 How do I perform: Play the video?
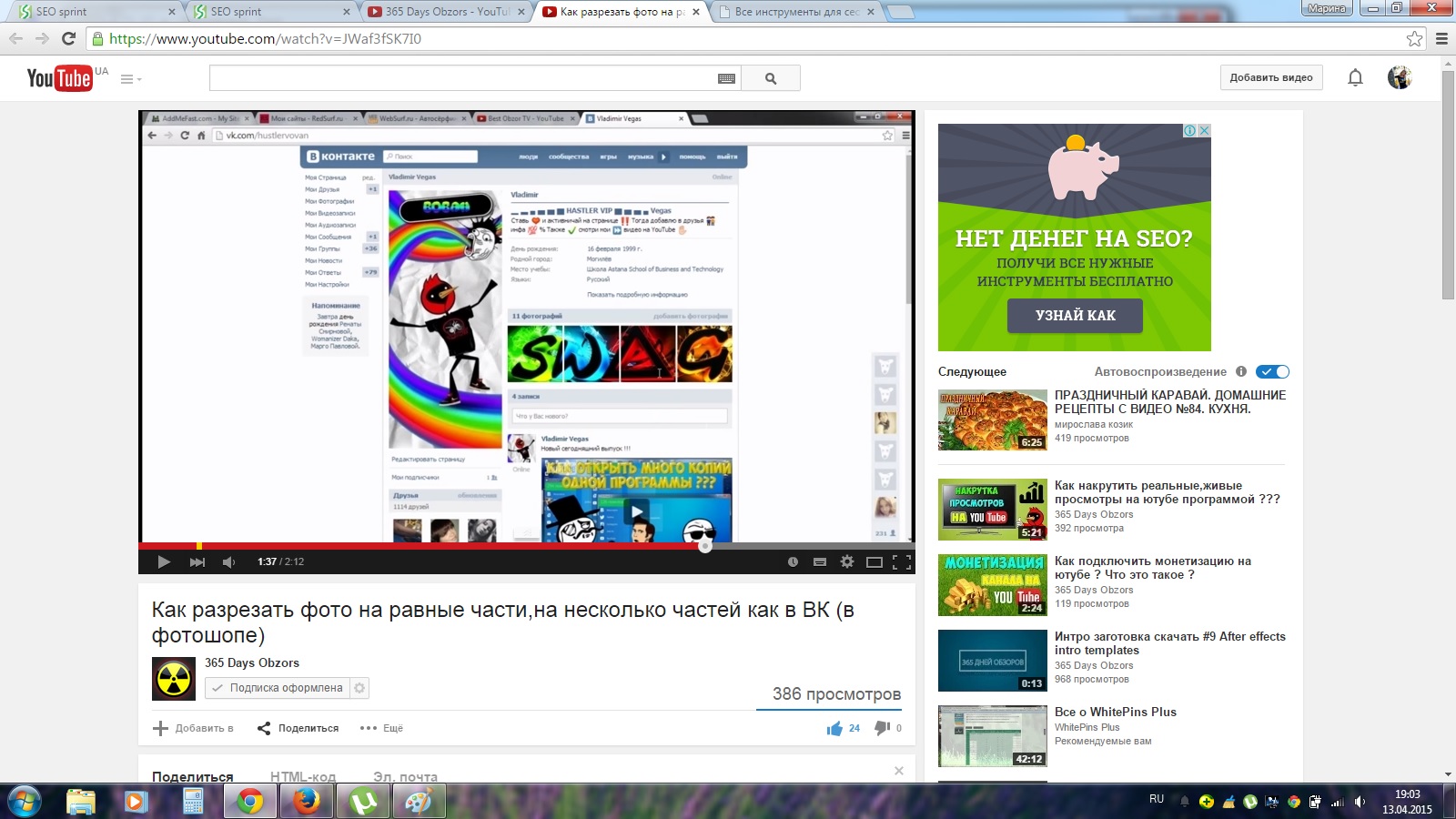pos(164,561)
